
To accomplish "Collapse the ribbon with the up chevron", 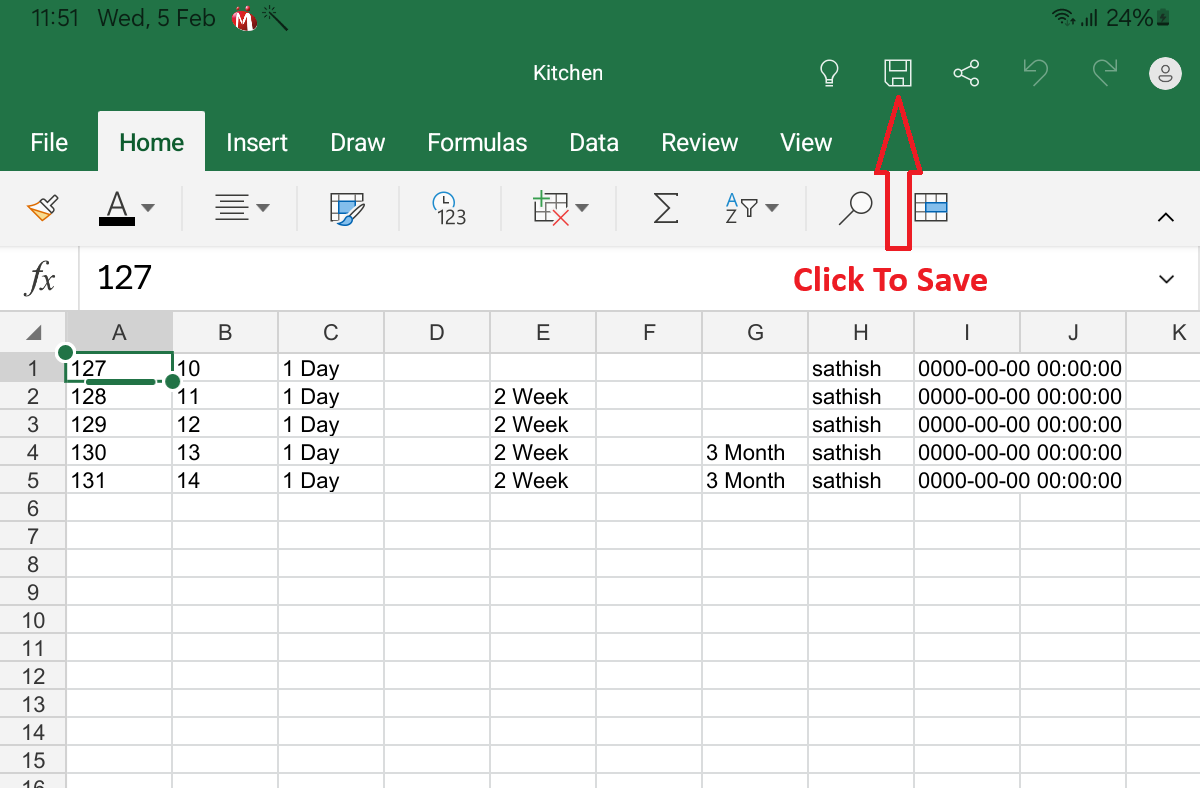I will pyautogui.click(x=1165, y=217).
